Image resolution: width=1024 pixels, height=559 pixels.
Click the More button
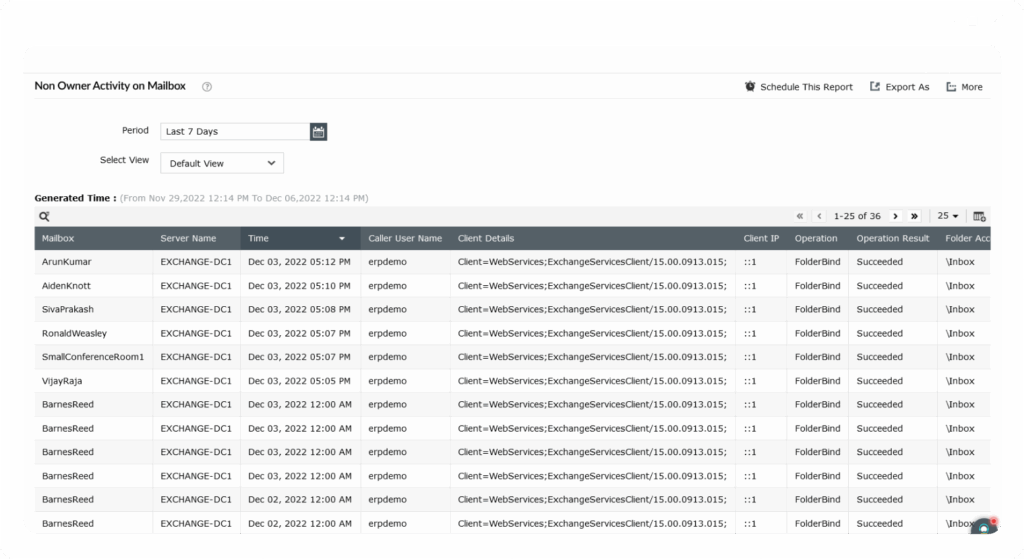[x=971, y=87]
